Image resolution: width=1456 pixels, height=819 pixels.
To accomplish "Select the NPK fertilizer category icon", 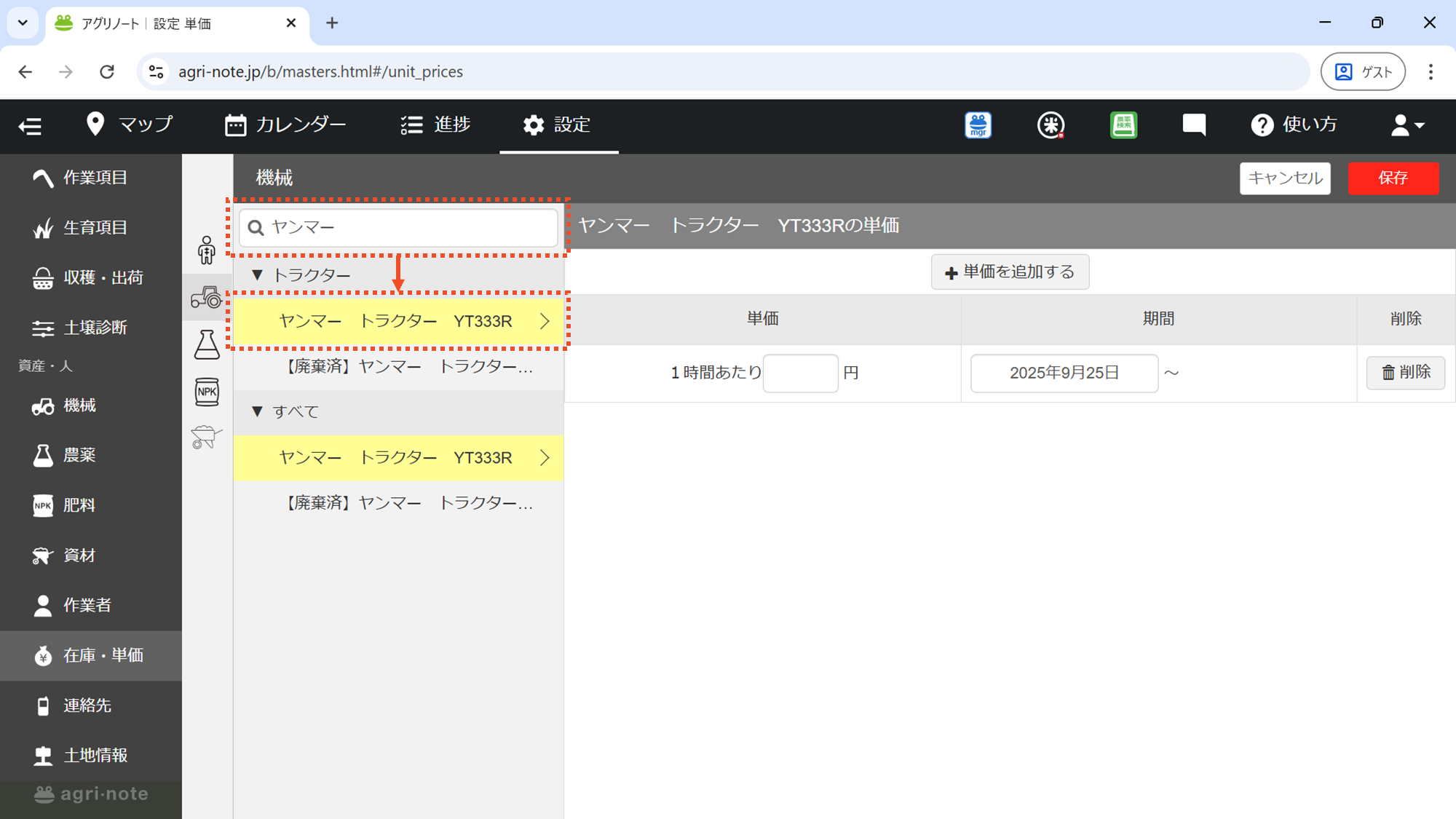I will coord(207,392).
